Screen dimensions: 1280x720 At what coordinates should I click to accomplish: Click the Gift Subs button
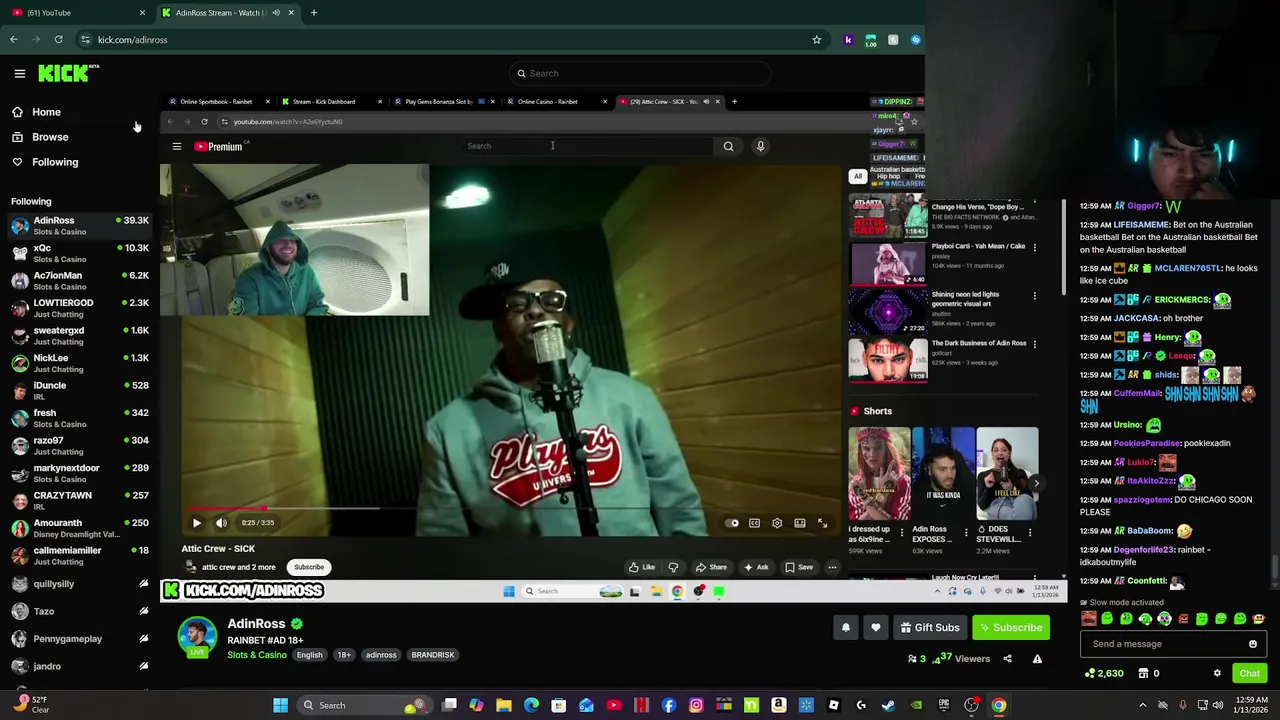(x=930, y=628)
